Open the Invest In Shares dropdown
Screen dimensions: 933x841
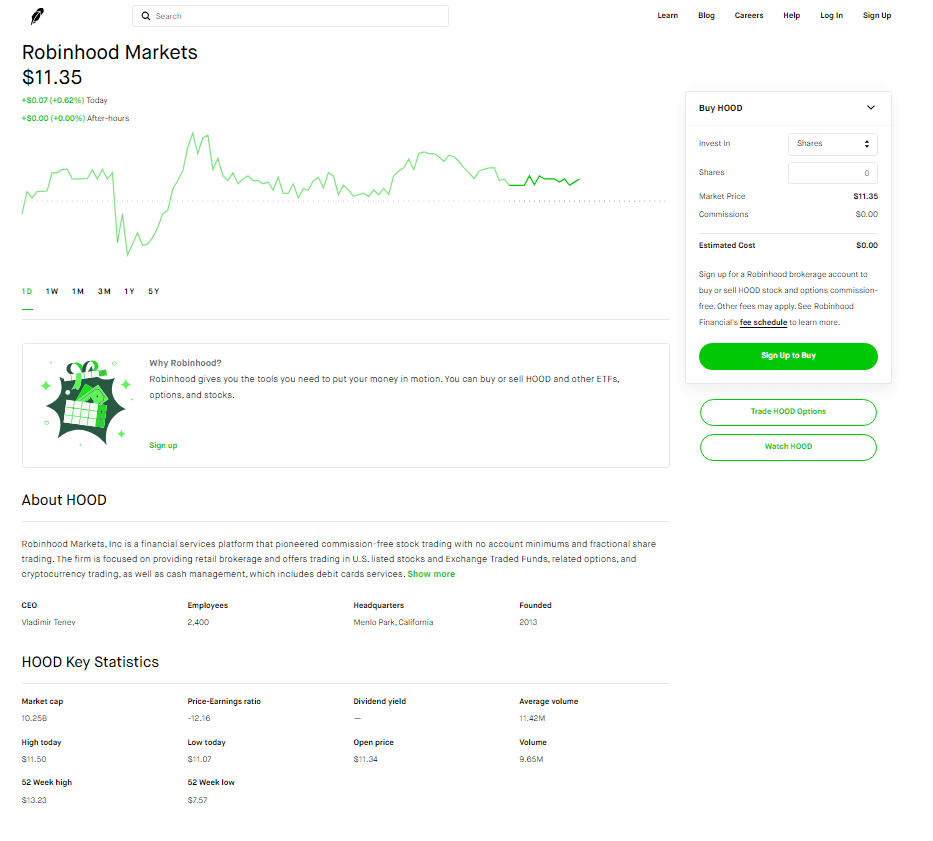coord(832,144)
